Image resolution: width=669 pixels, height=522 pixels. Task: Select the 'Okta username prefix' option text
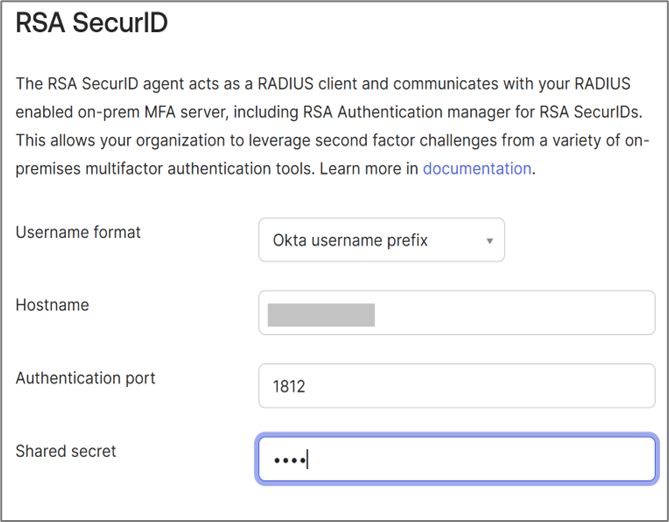point(350,240)
